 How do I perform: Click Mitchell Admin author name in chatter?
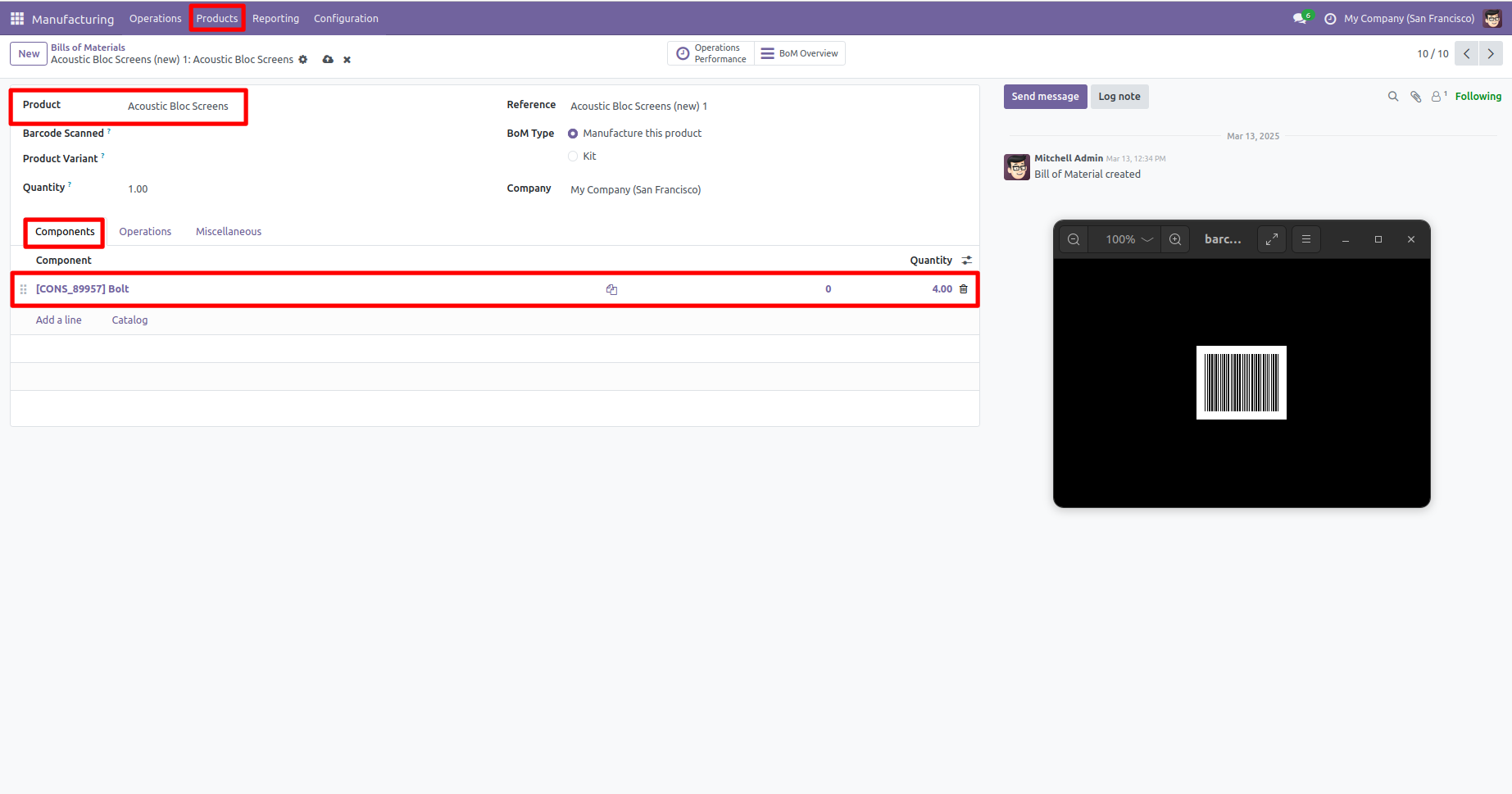point(1069,158)
